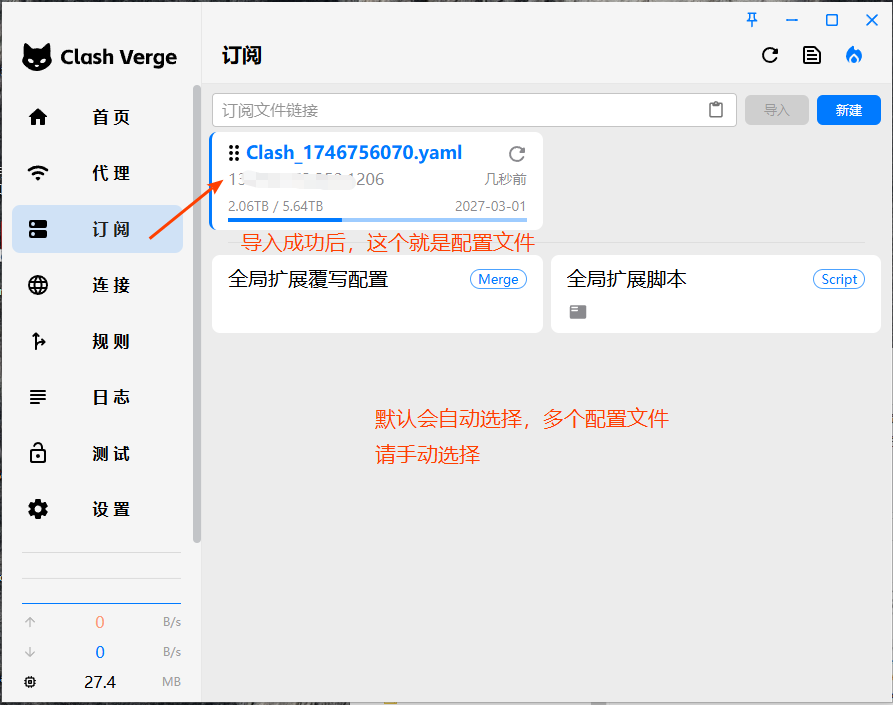Click the rules branch icon
This screenshot has height=705, width=893.
point(38,341)
